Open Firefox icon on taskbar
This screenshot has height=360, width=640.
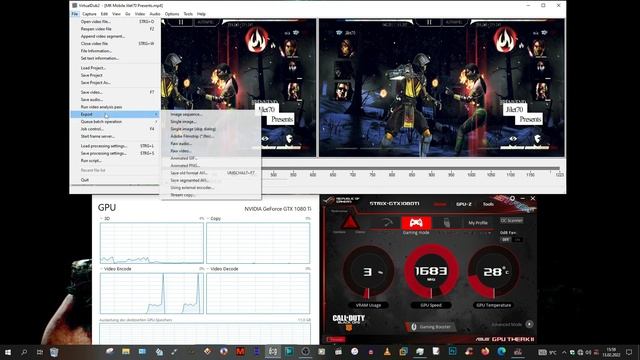point(485,351)
